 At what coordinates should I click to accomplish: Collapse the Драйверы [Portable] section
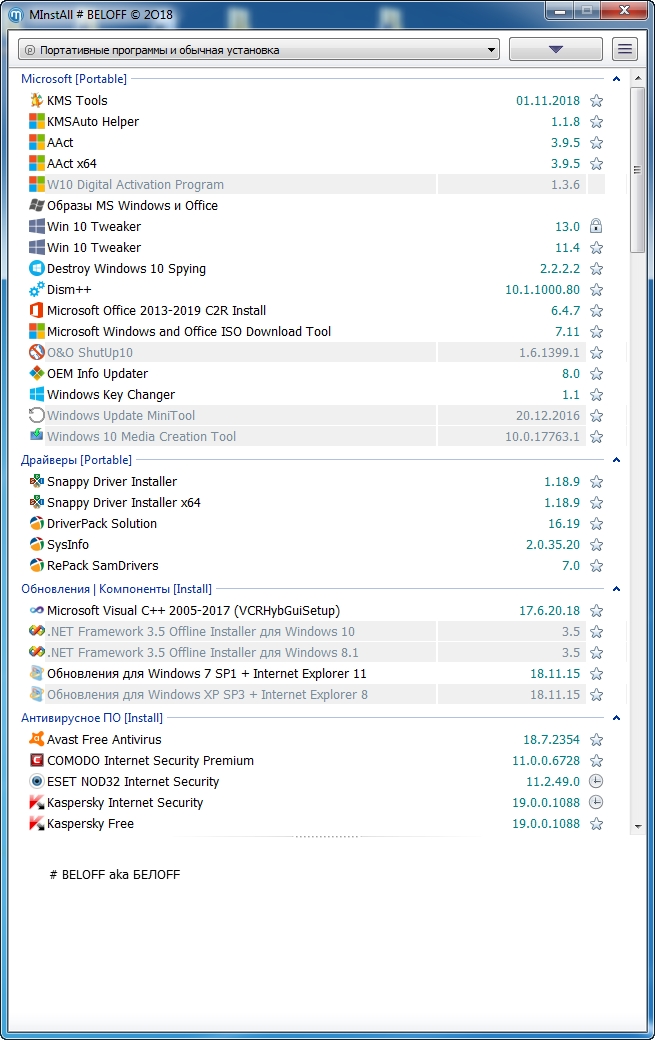click(617, 461)
